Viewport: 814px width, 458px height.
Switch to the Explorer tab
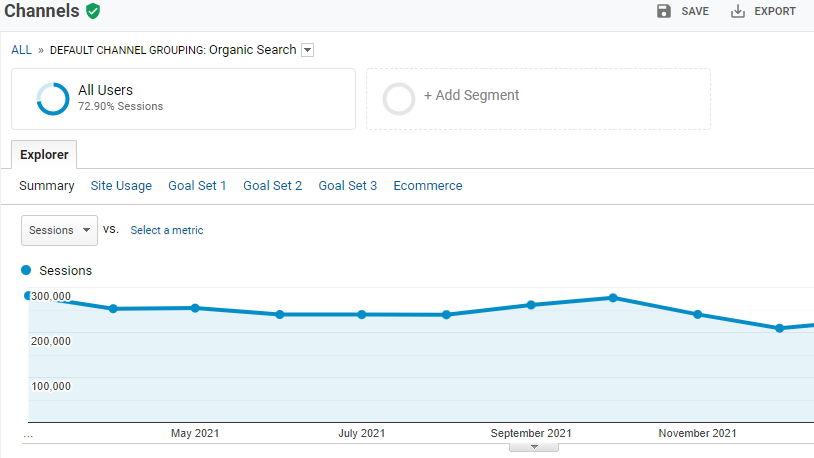click(x=44, y=155)
